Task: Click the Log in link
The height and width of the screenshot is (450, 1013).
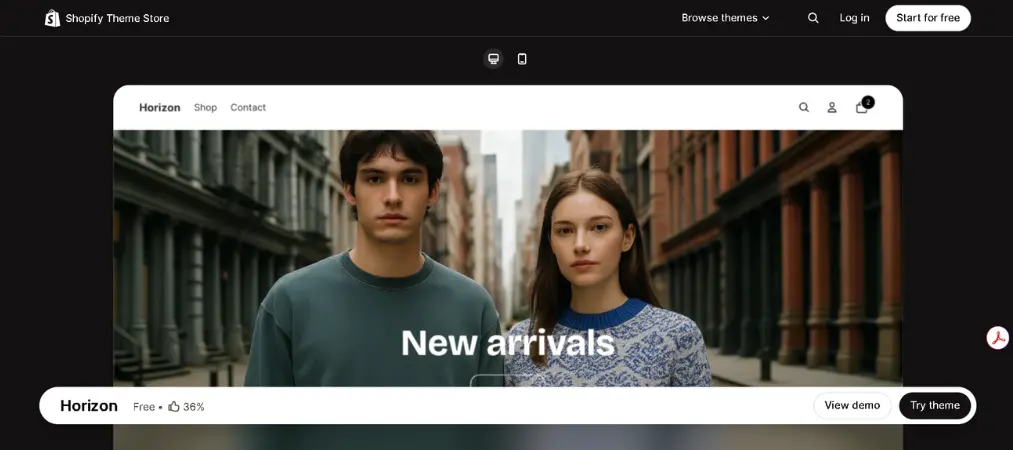Action: tap(854, 18)
